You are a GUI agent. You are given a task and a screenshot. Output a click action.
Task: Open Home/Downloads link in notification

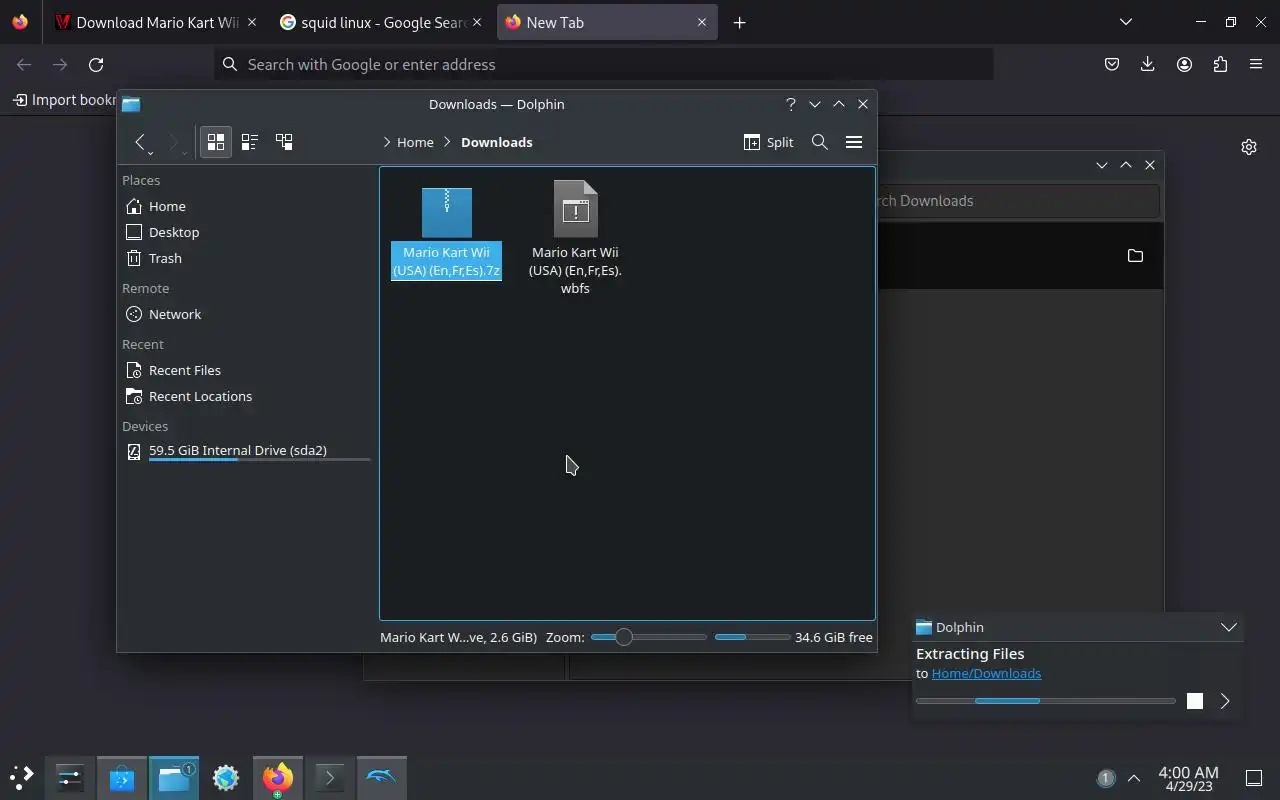click(986, 673)
